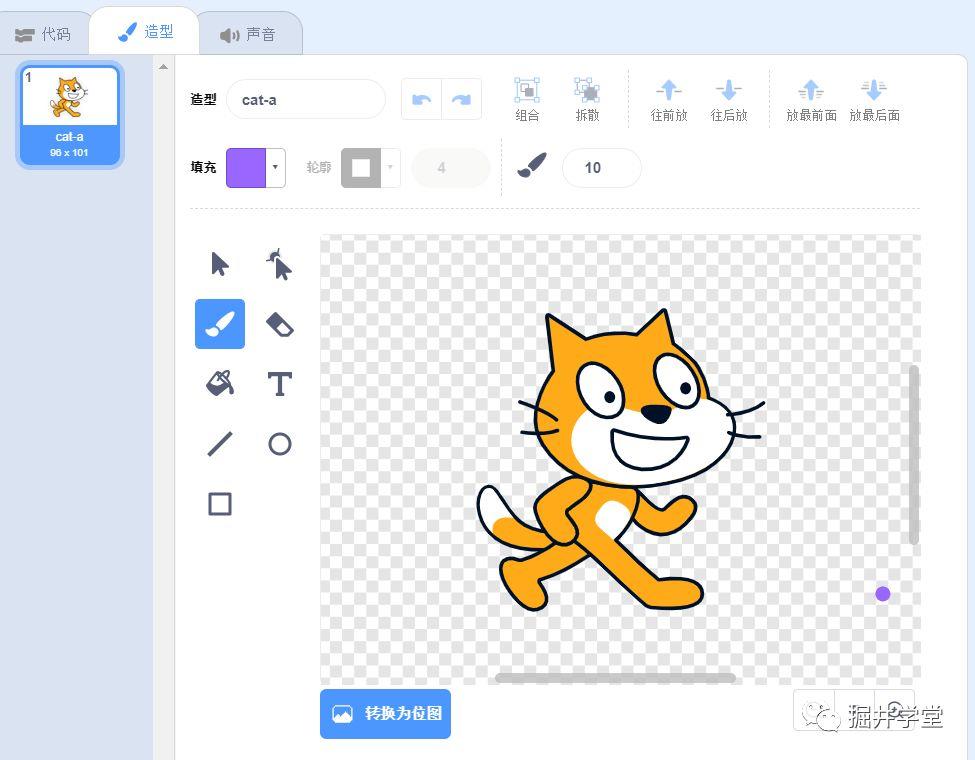The width and height of the screenshot is (975, 760).
Task: Click the brush size field 10
Action: tap(601, 167)
